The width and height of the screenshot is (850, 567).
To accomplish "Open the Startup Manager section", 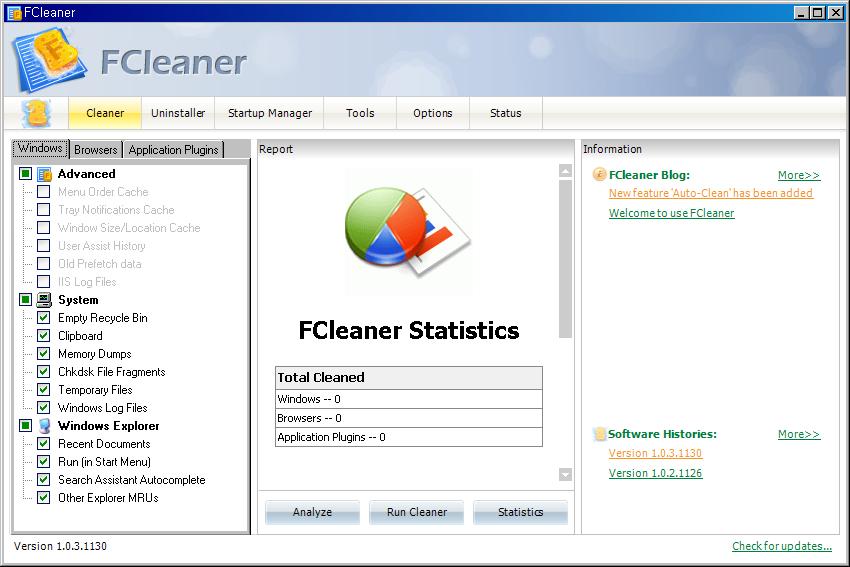I will [269, 113].
